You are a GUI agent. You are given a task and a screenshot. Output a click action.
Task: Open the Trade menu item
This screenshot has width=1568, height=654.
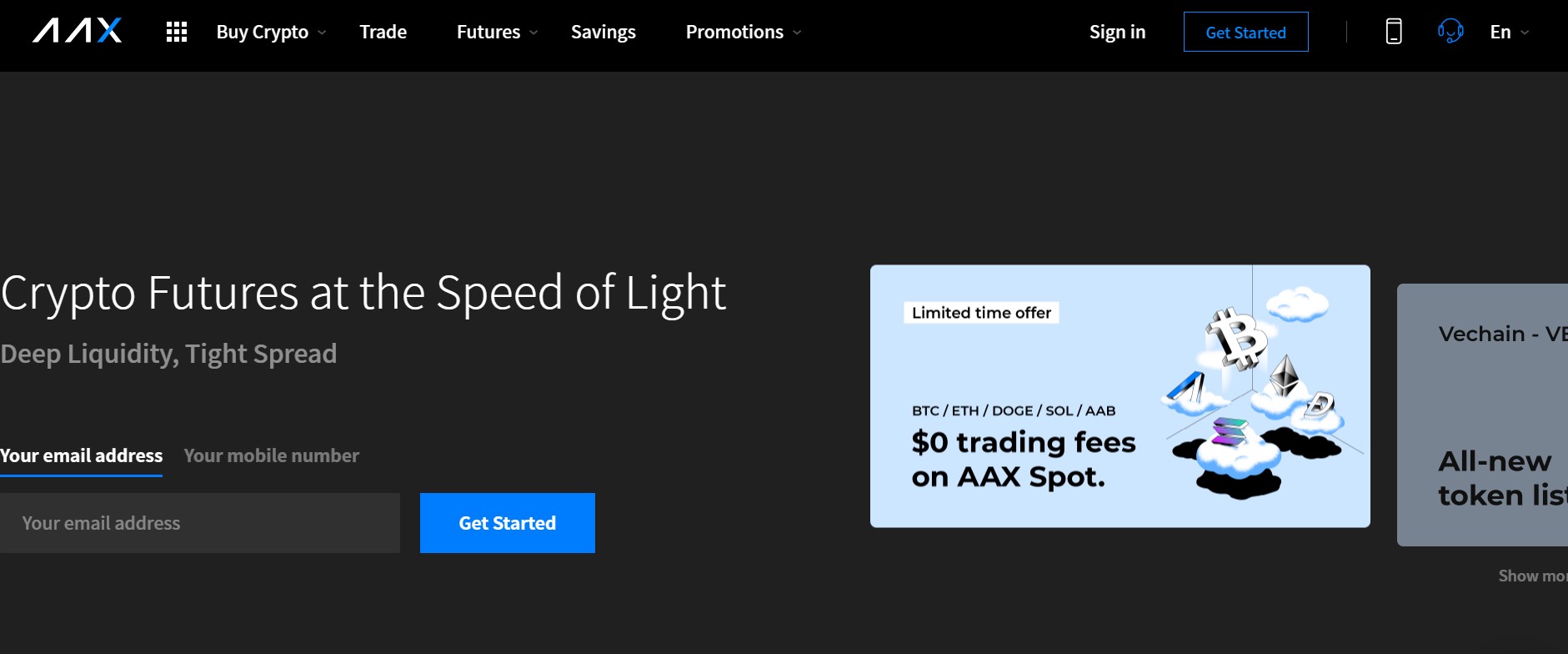(x=383, y=32)
